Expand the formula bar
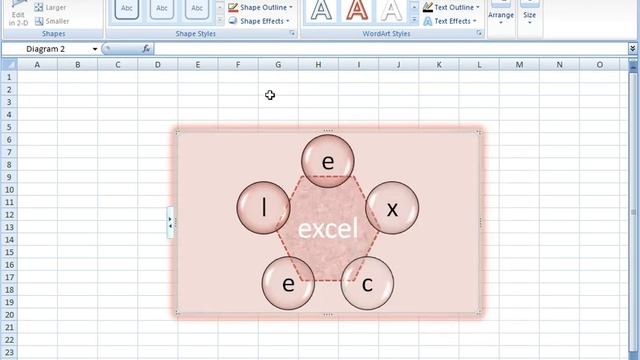The height and width of the screenshot is (360, 640). click(x=633, y=49)
